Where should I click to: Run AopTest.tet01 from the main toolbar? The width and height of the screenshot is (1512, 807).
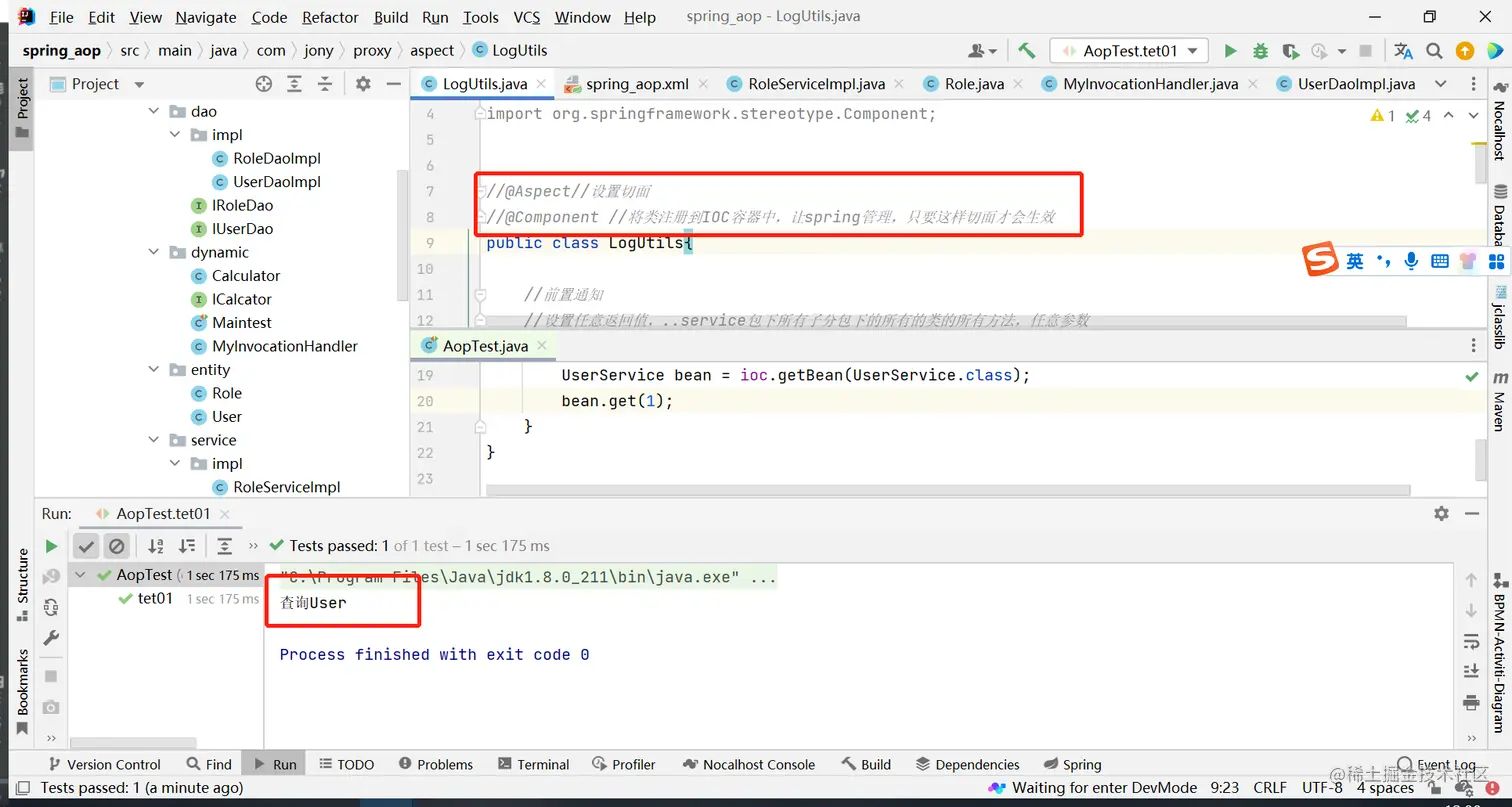click(1231, 50)
